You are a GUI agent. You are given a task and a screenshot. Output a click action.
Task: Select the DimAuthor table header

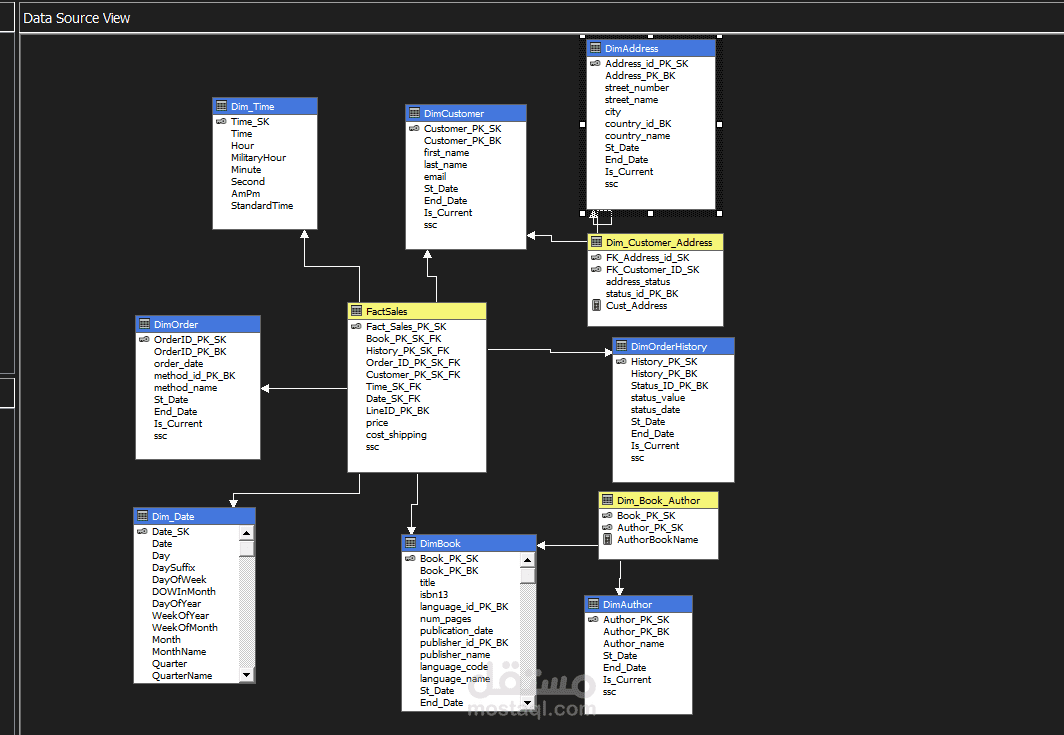click(x=639, y=604)
